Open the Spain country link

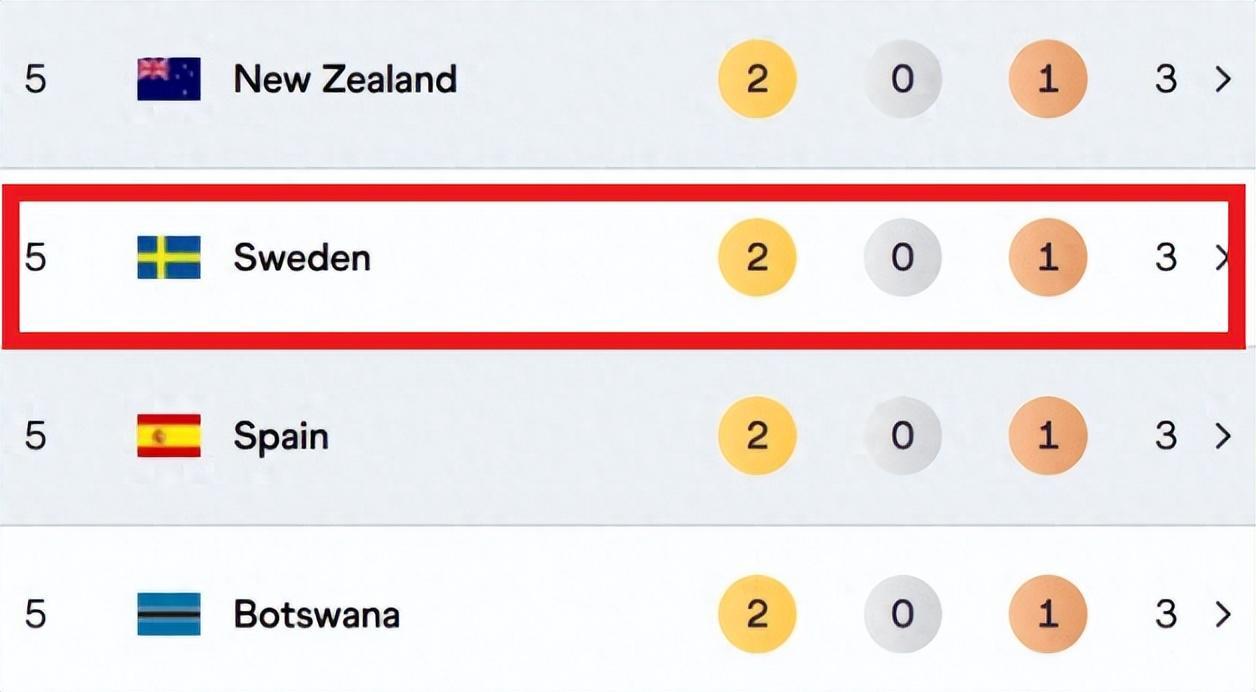click(281, 436)
